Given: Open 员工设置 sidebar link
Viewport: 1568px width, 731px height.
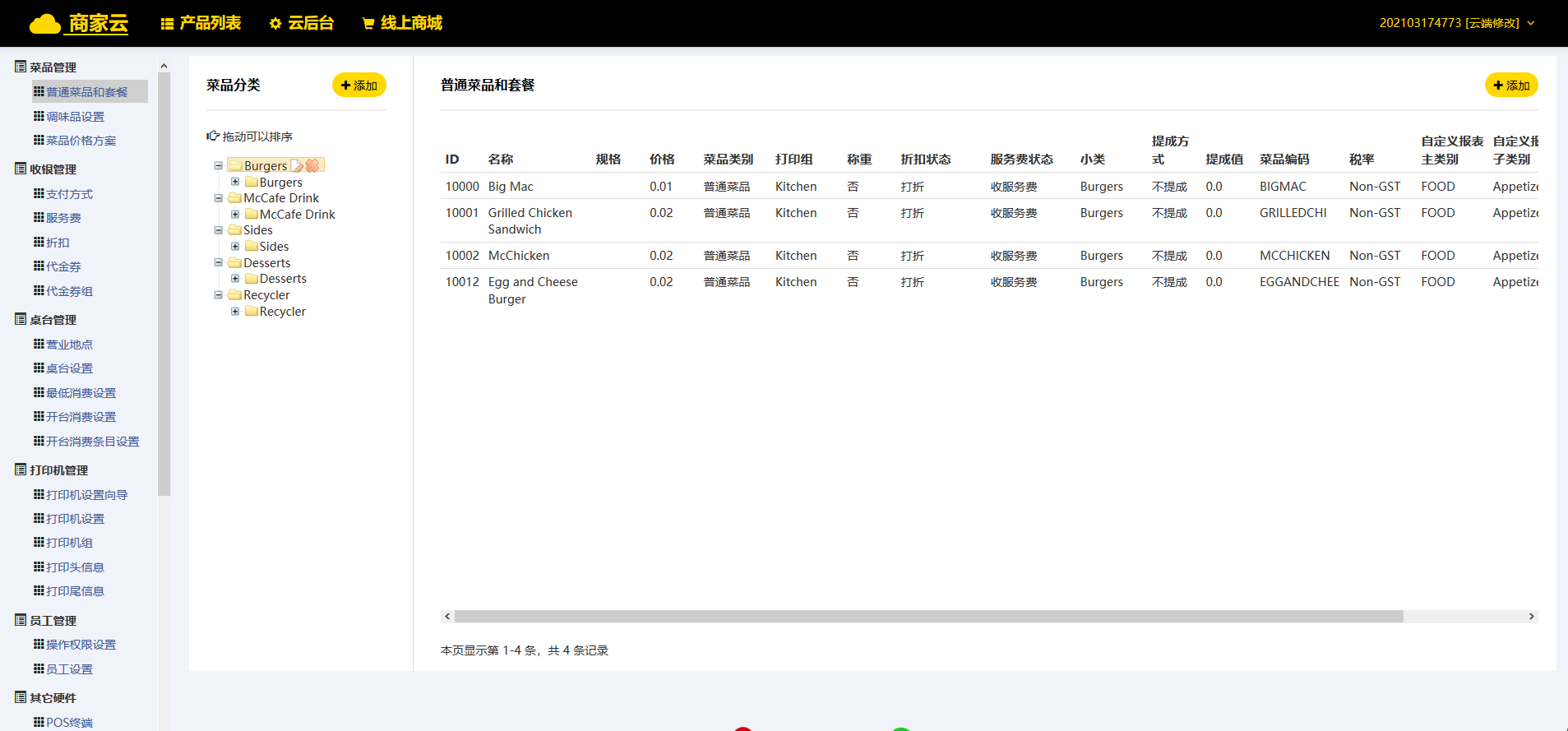Looking at the screenshot, I should point(69,669).
